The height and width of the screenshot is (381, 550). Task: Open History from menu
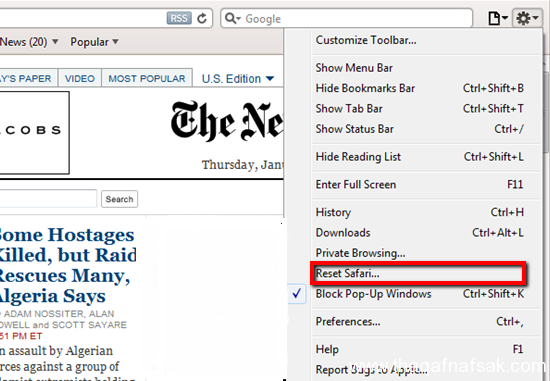426,212
